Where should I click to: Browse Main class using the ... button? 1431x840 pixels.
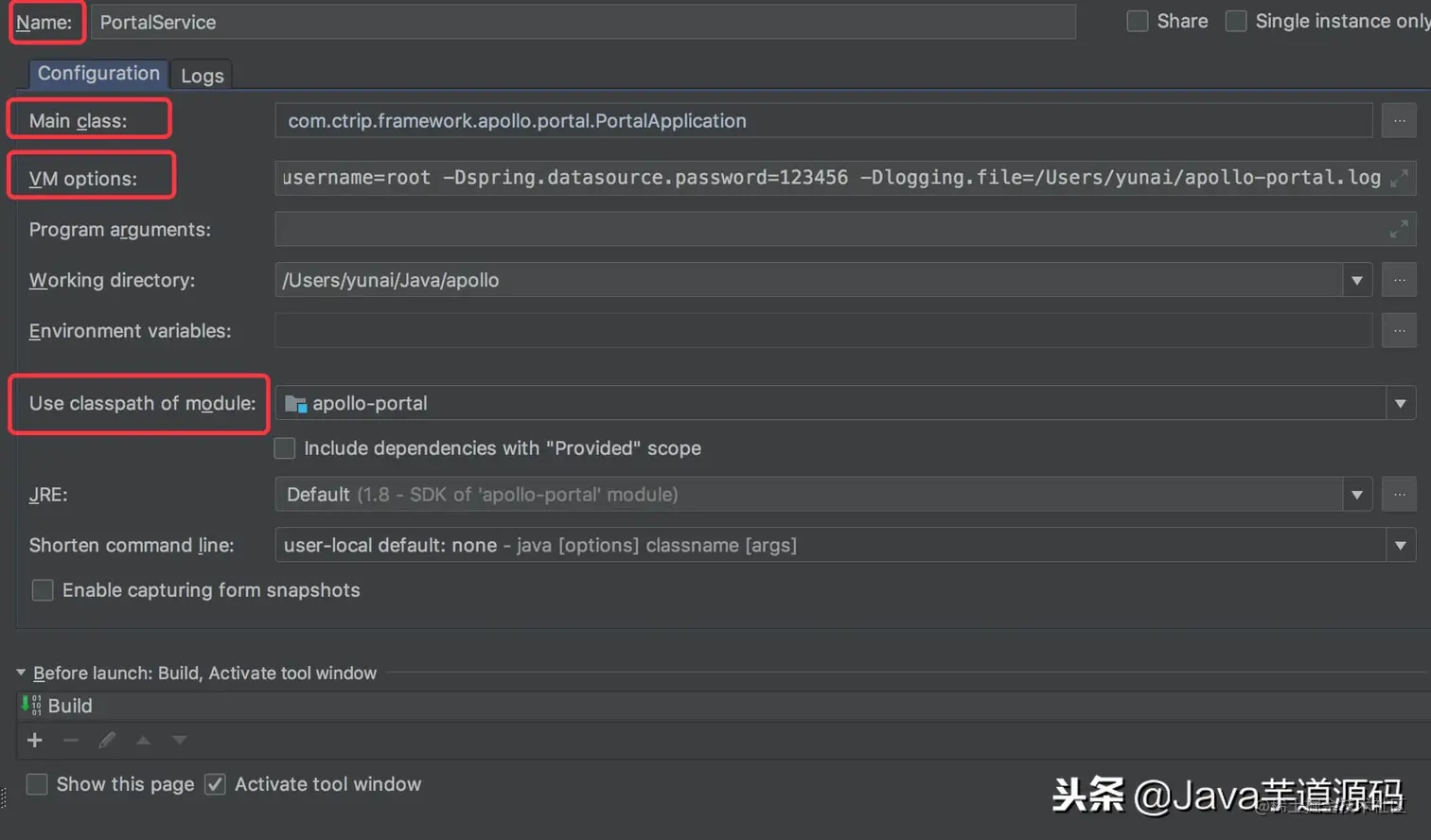point(1399,120)
